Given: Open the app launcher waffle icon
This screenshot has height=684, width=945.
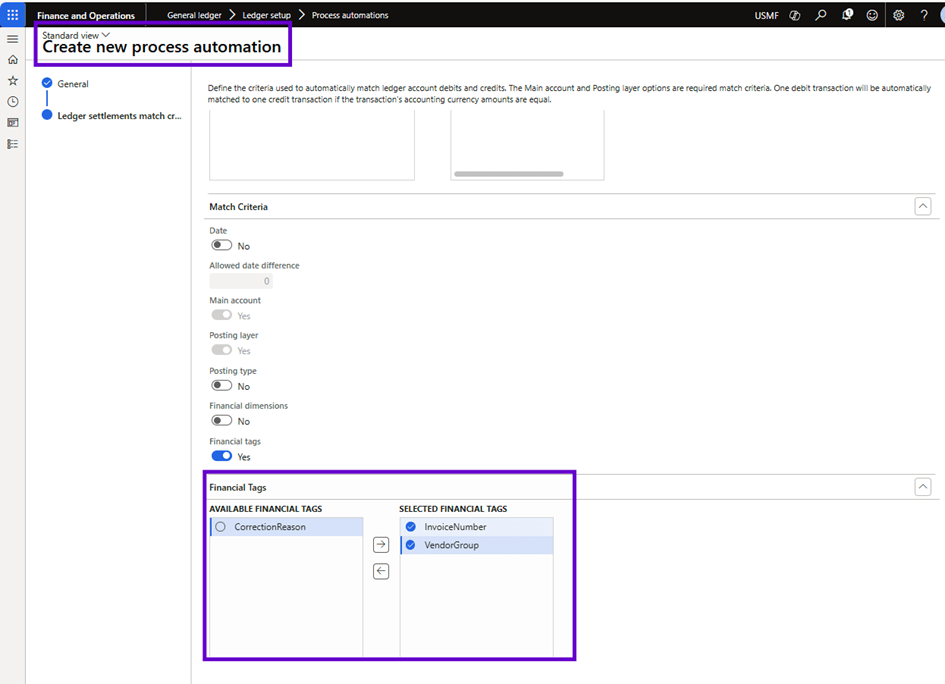Looking at the screenshot, I should click(13, 15).
